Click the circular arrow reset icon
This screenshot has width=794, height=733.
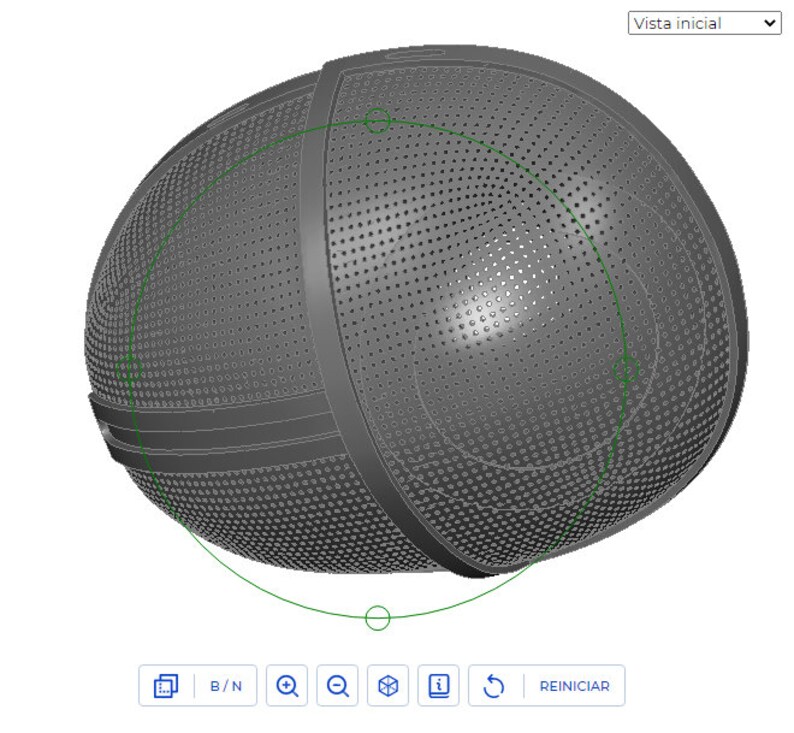(x=494, y=686)
